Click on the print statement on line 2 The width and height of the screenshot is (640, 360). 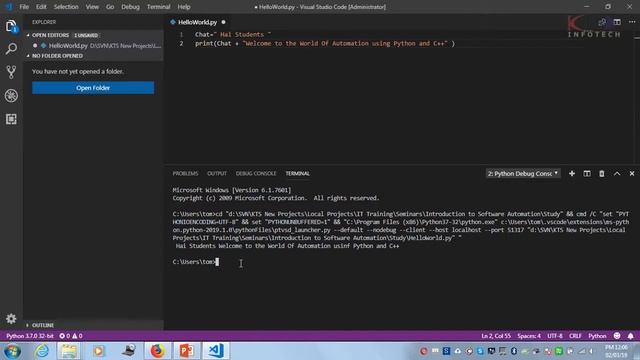(x=325, y=43)
